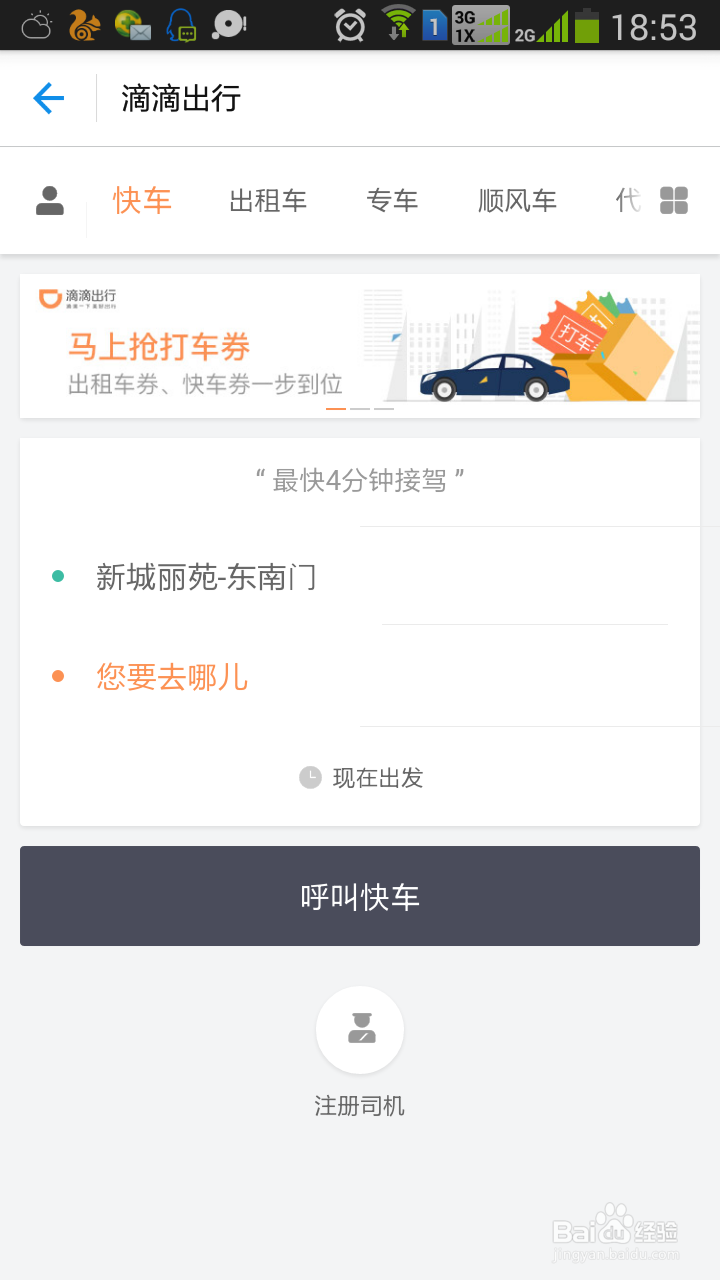Screen dimensions: 720x1280
Task: Tap the clock icon beside 现在出发
Action: (310, 777)
